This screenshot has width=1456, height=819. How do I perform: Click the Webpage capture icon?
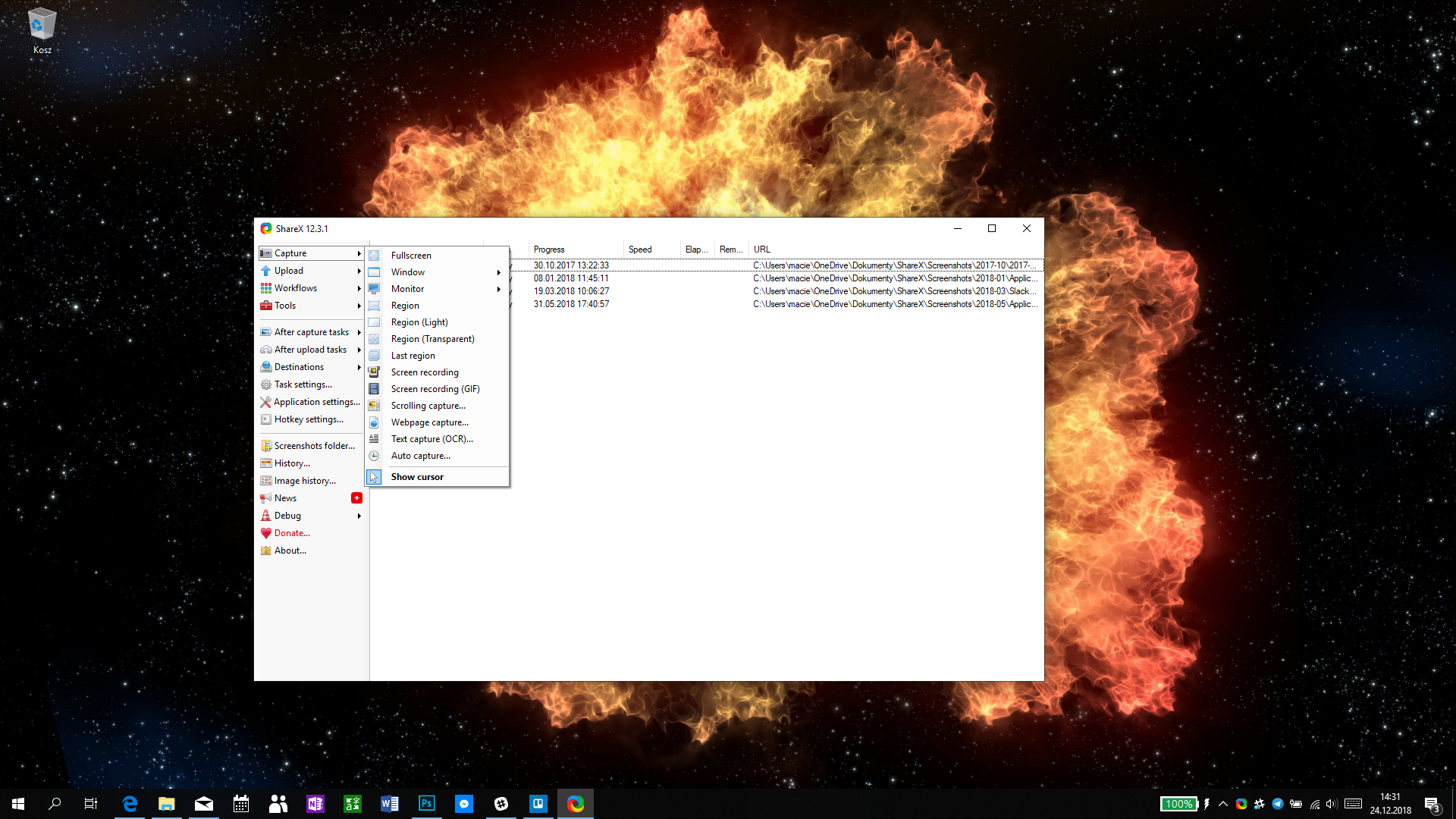click(374, 422)
